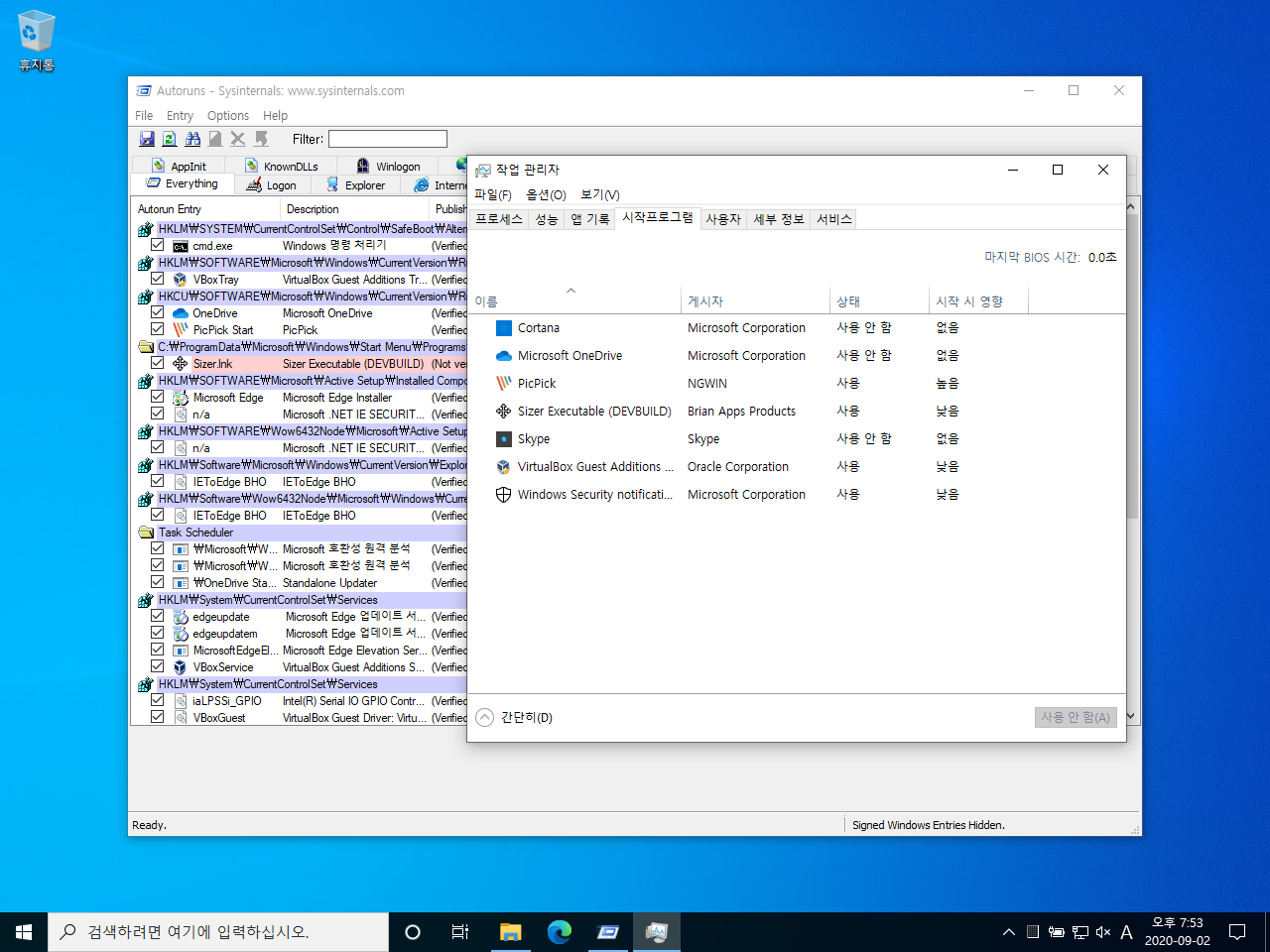This screenshot has height=952, width=1270.
Task: Disable the OneDrive entry checkbox in Autoruns
Action: (157, 312)
